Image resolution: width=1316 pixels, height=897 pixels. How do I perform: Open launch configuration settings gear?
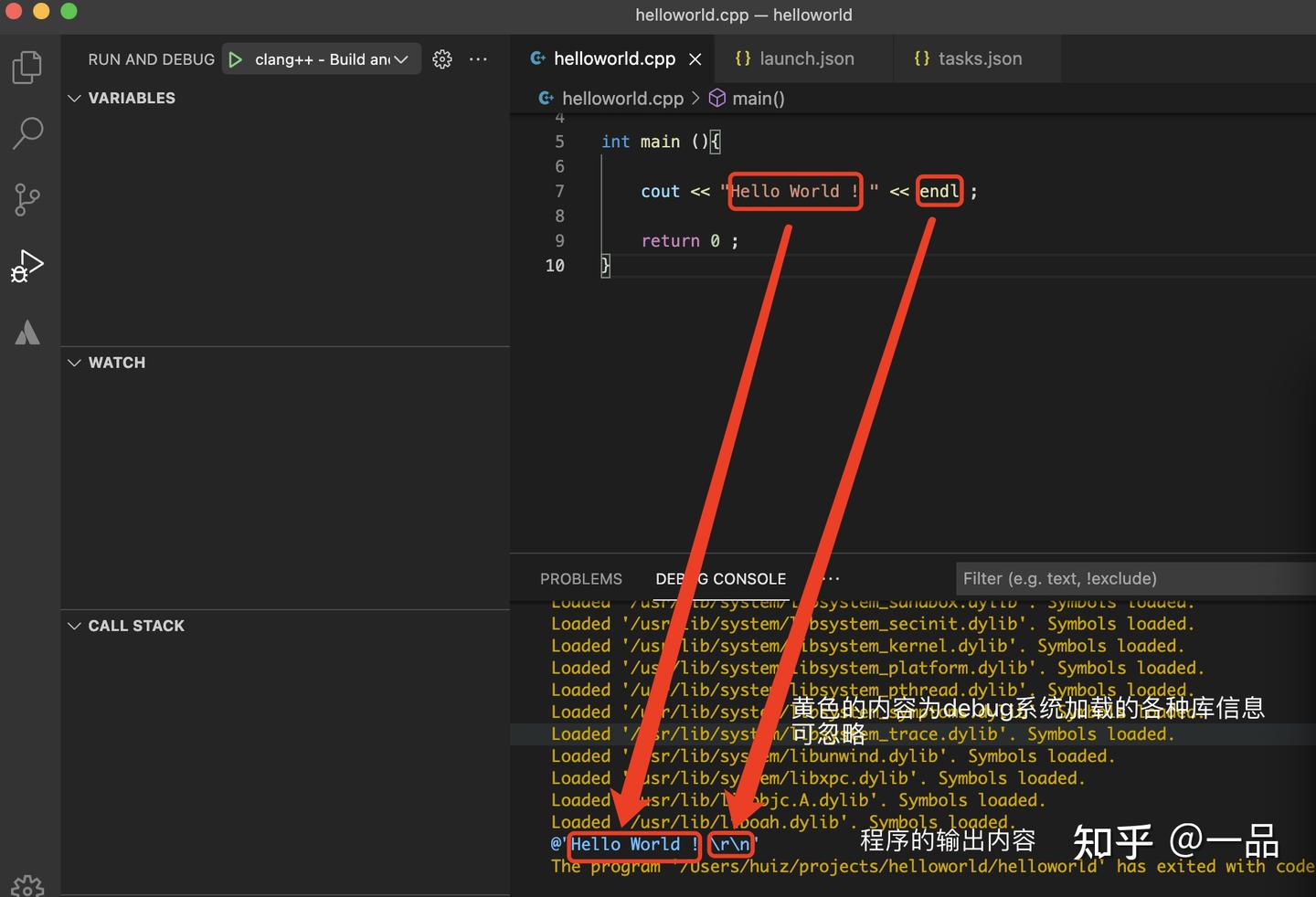(x=442, y=58)
